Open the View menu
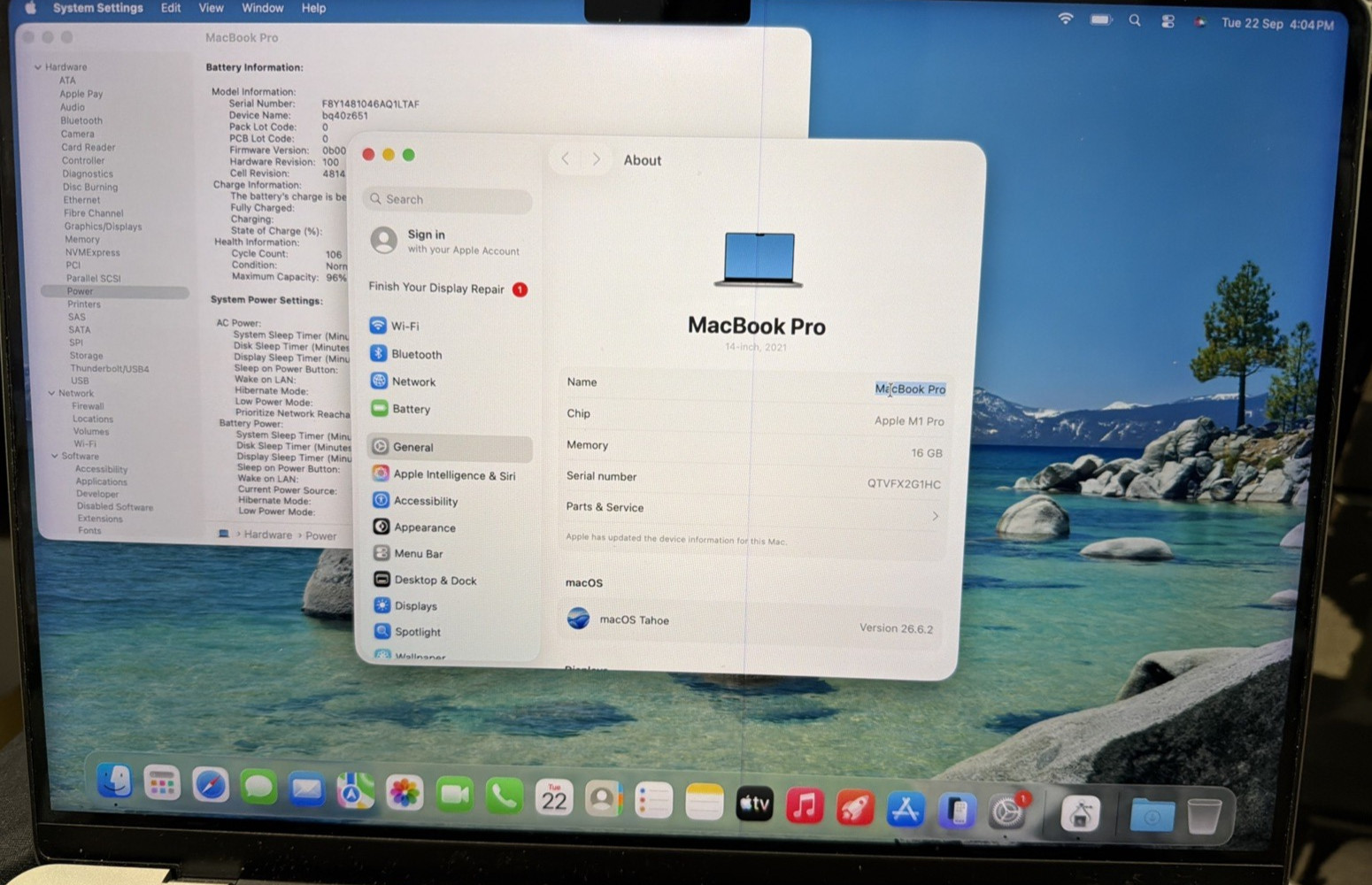Screen dimensions: 1372x885 211,8
